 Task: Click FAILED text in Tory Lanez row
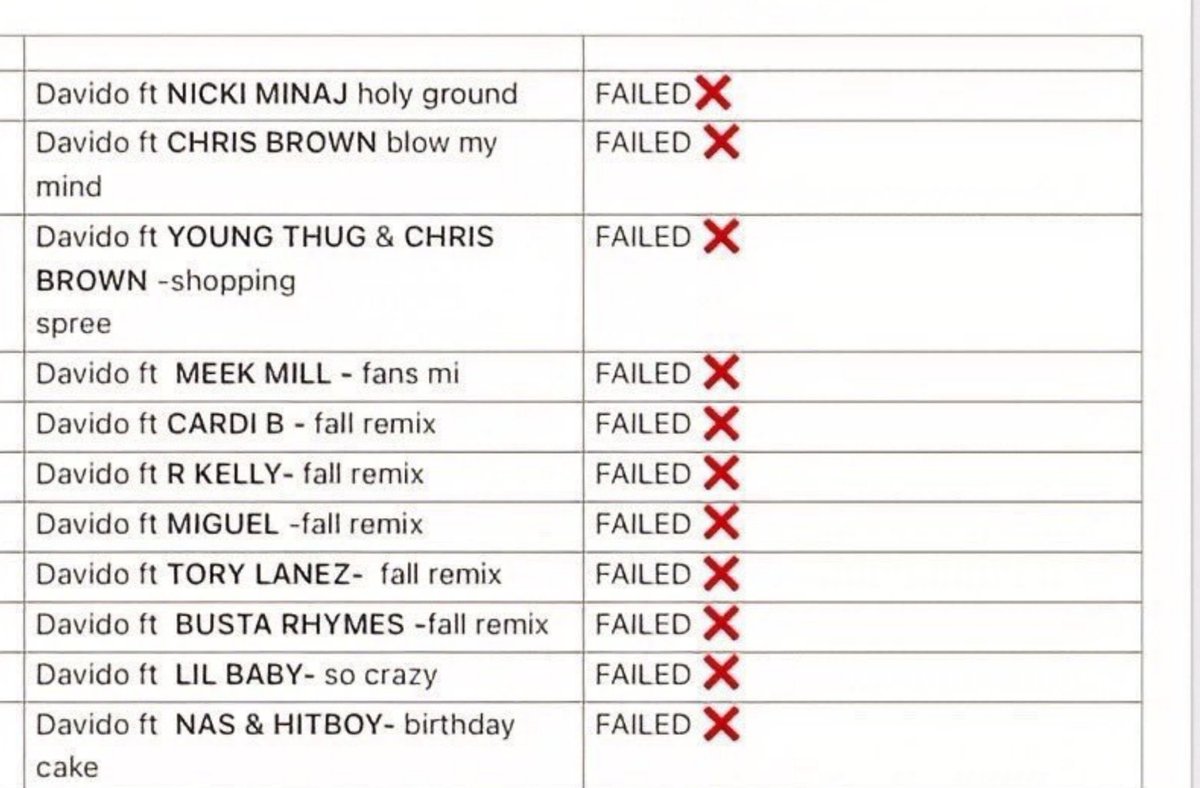(x=643, y=574)
